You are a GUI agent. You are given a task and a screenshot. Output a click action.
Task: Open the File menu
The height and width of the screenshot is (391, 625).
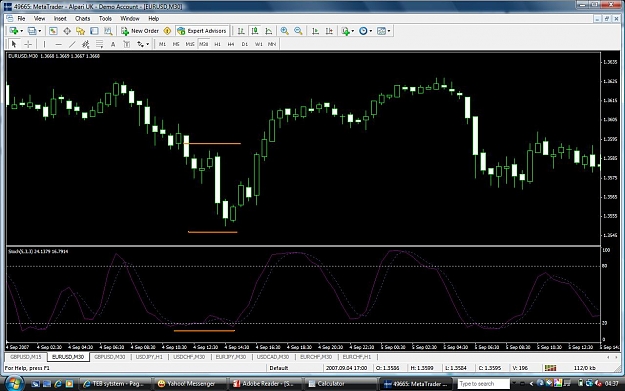coord(21,18)
